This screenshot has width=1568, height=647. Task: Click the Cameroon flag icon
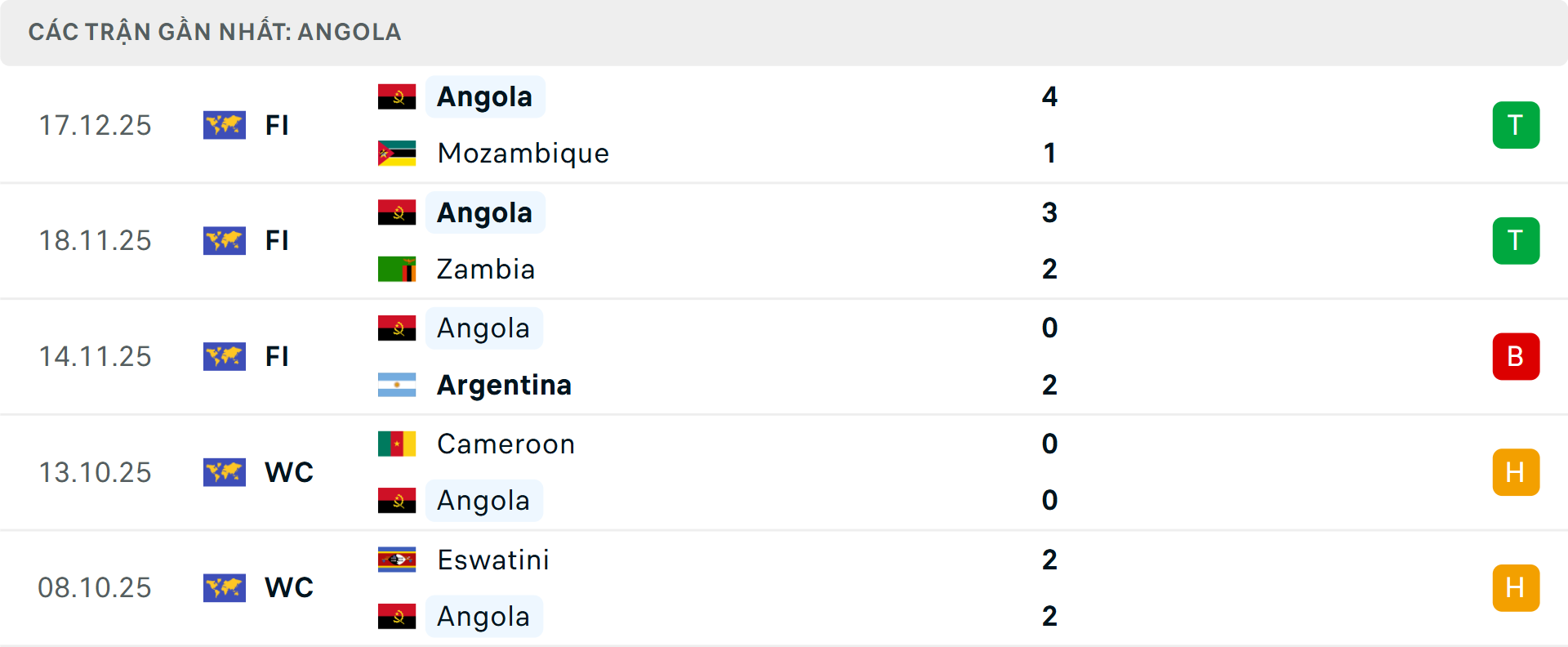[x=397, y=444]
